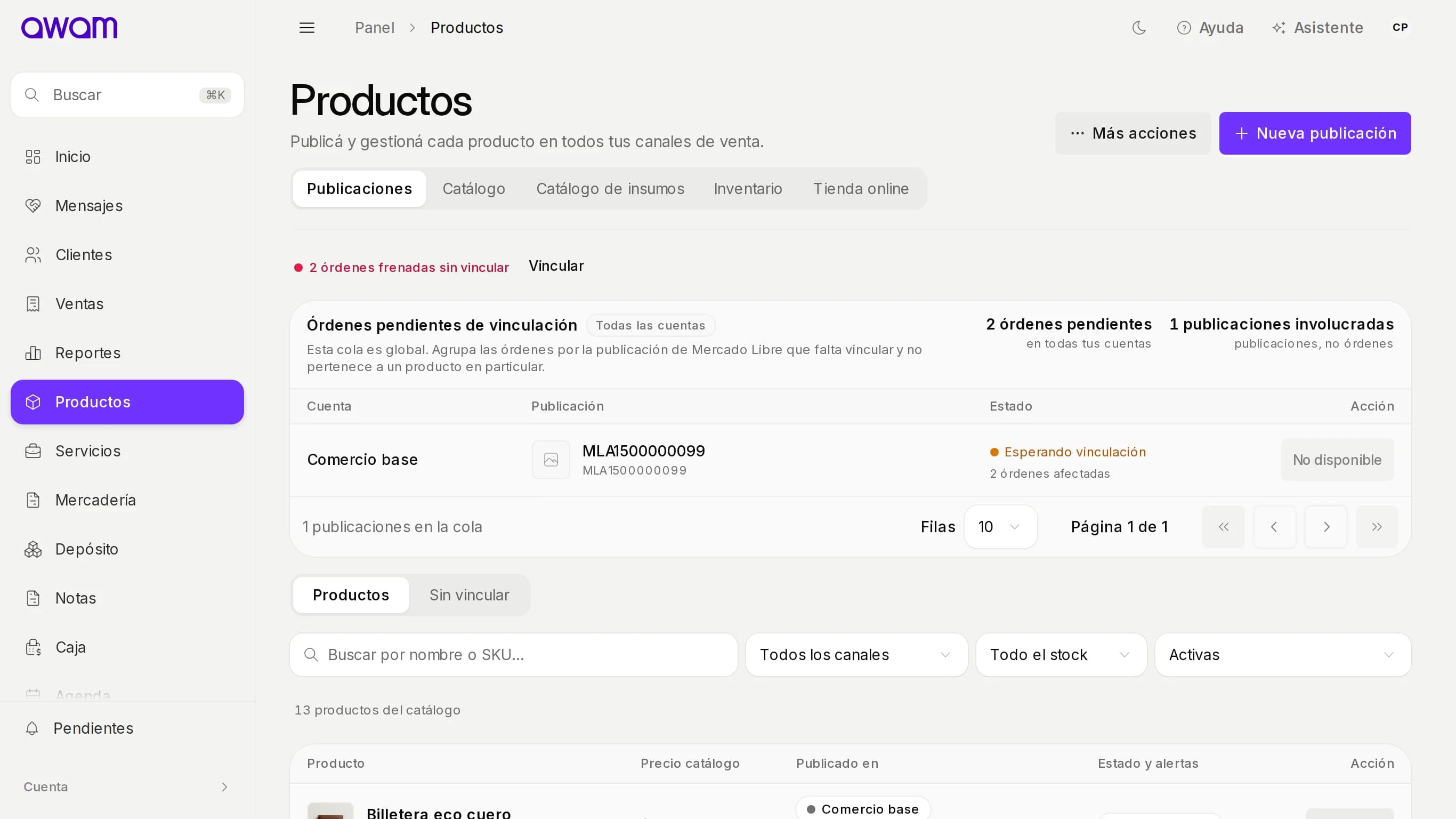Expand the Cuenta section chevron

224,787
